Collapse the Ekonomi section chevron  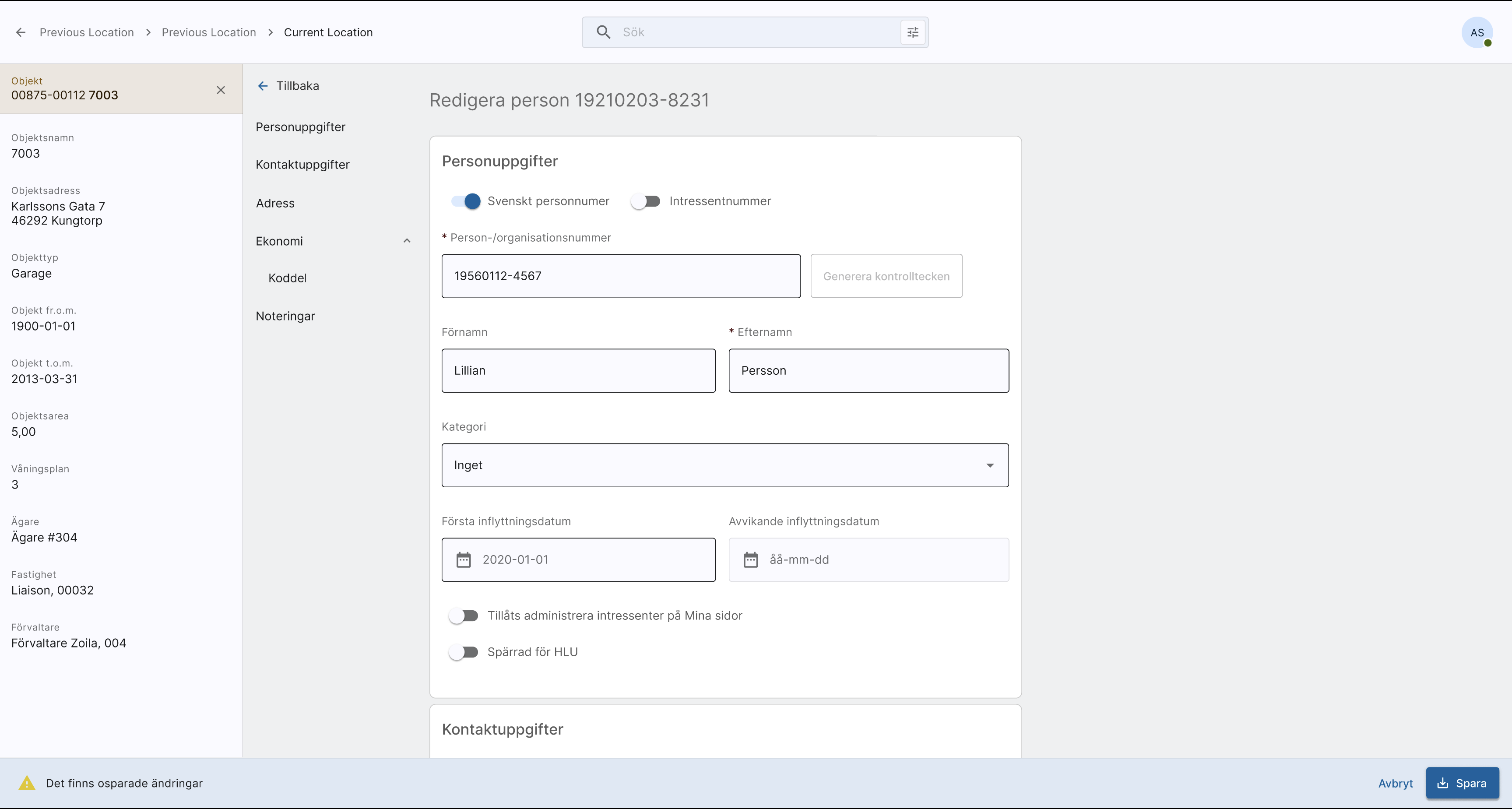pos(407,241)
